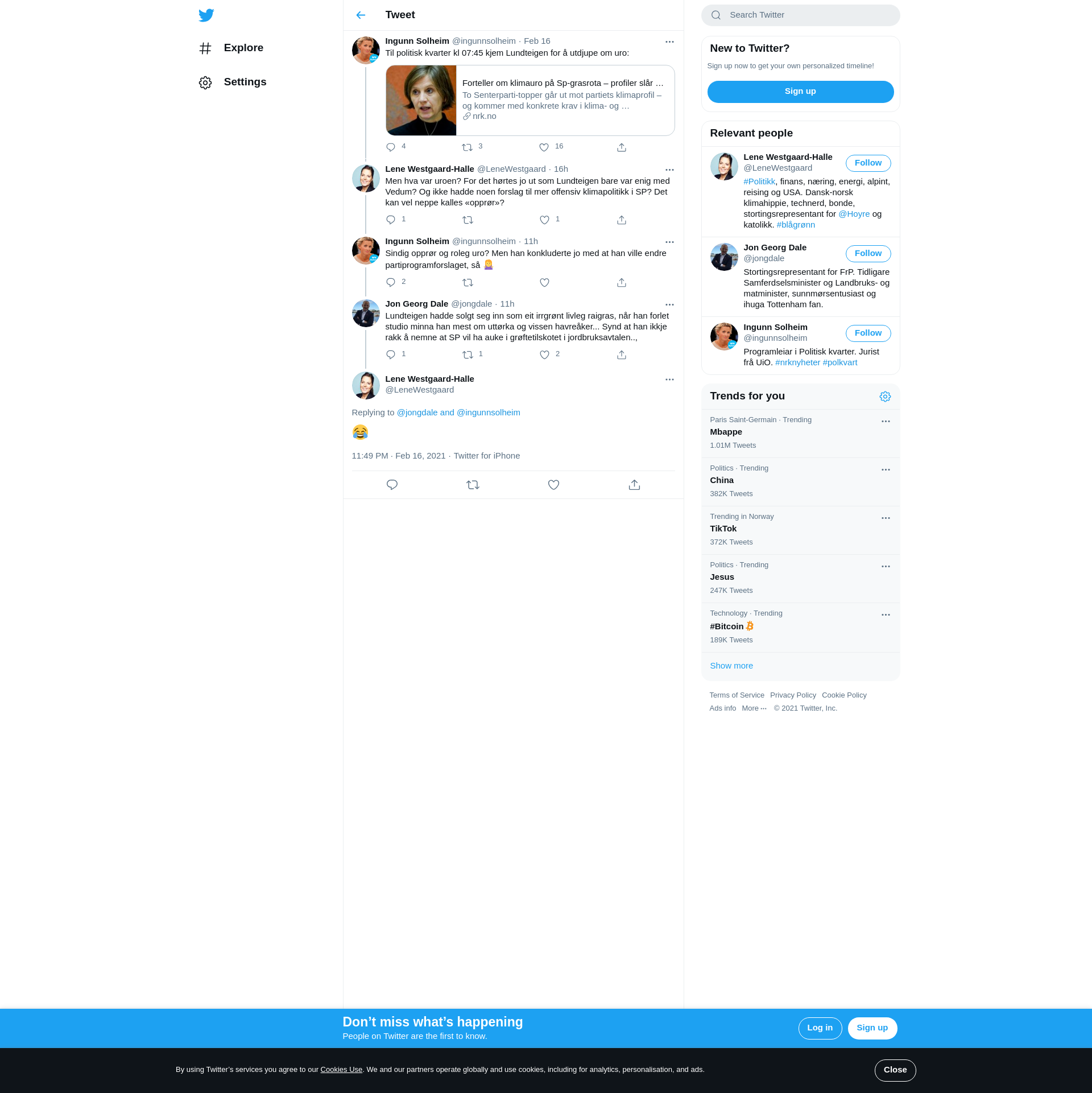1092x1093 pixels.
Task: Click Sign up on the bottom banner
Action: 872,1028
